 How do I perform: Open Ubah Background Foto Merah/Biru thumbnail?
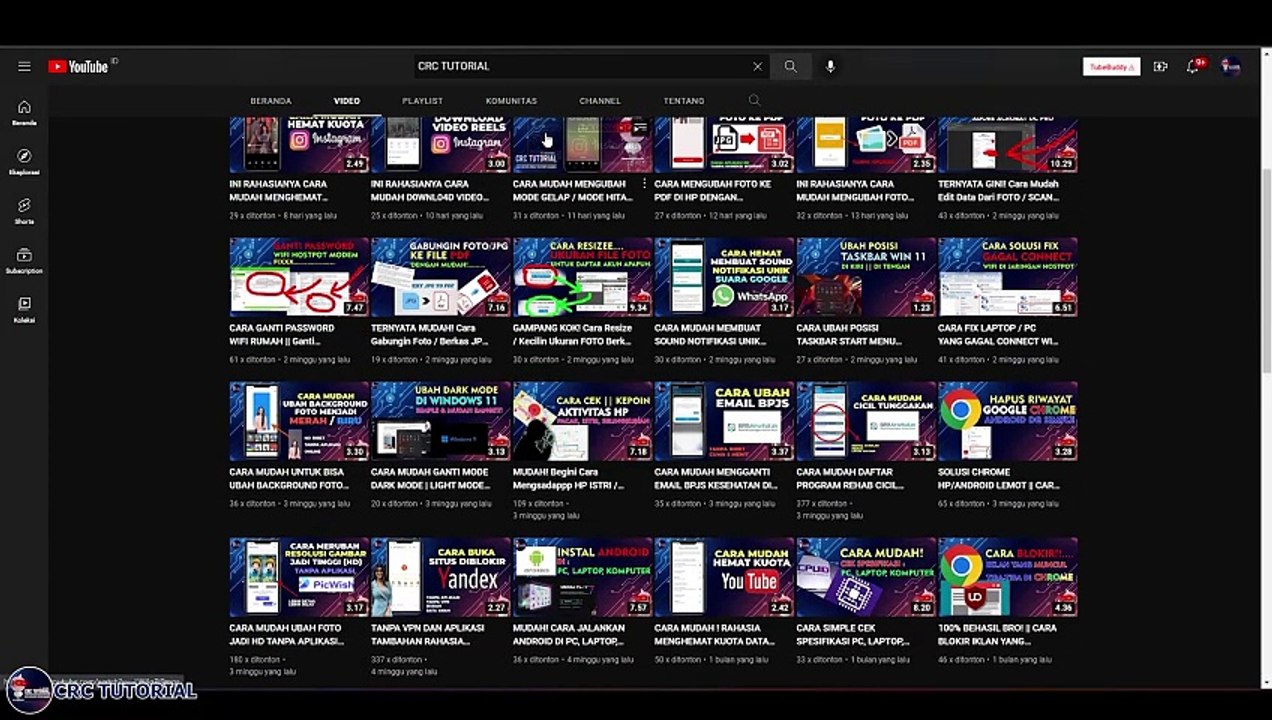pyautogui.click(x=299, y=421)
